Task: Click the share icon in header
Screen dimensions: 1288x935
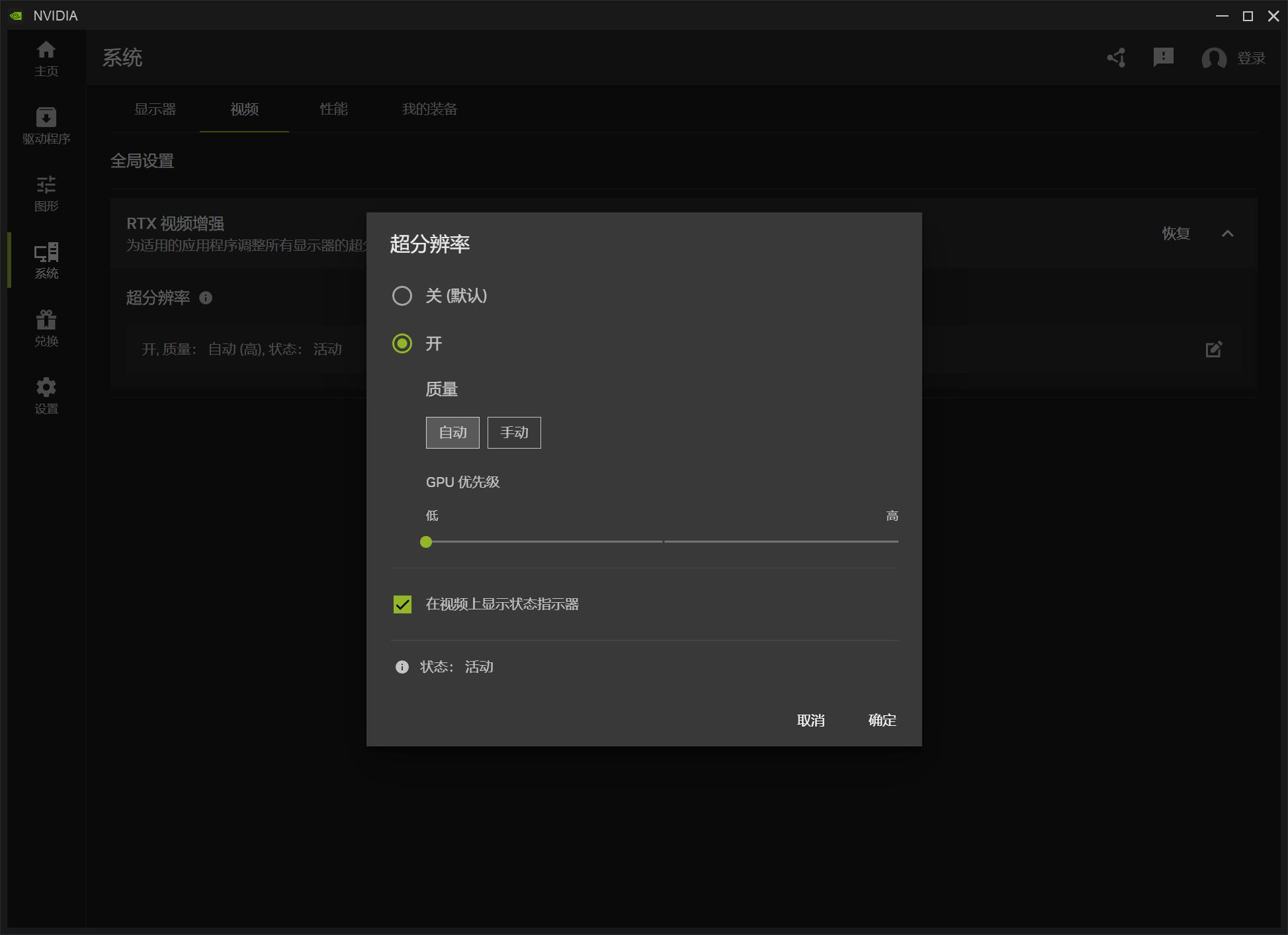Action: pyautogui.click(x=1117, y=58)
